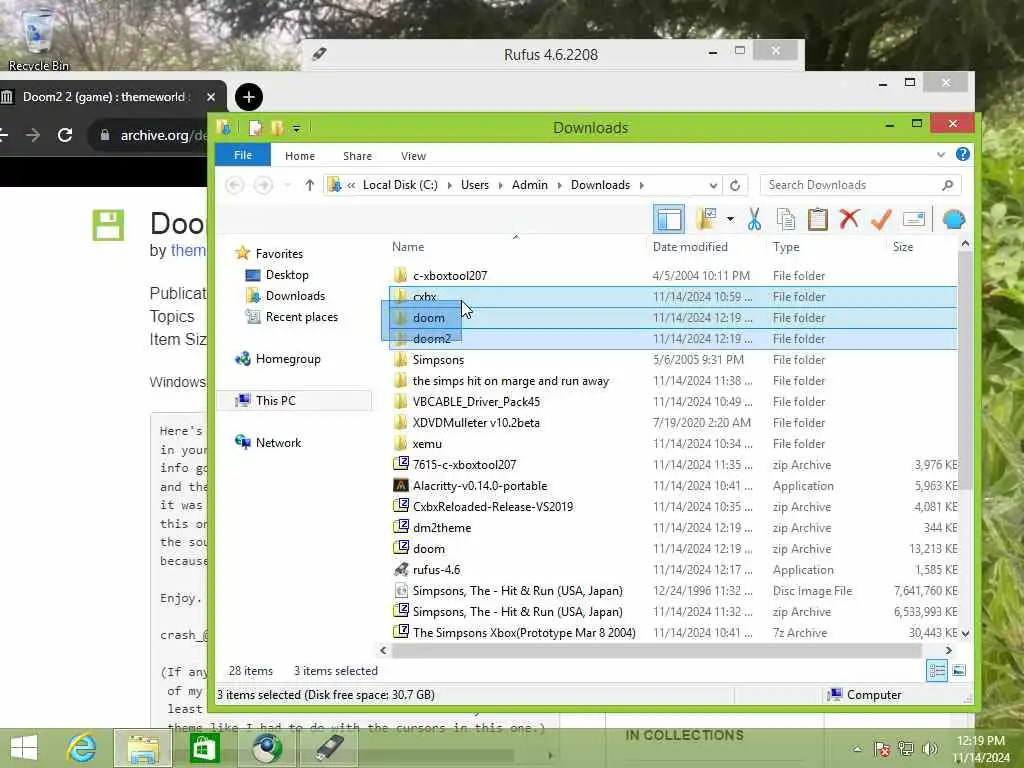Select the VBCABLE_Driver_Pack45 folder

click(476, 402)
